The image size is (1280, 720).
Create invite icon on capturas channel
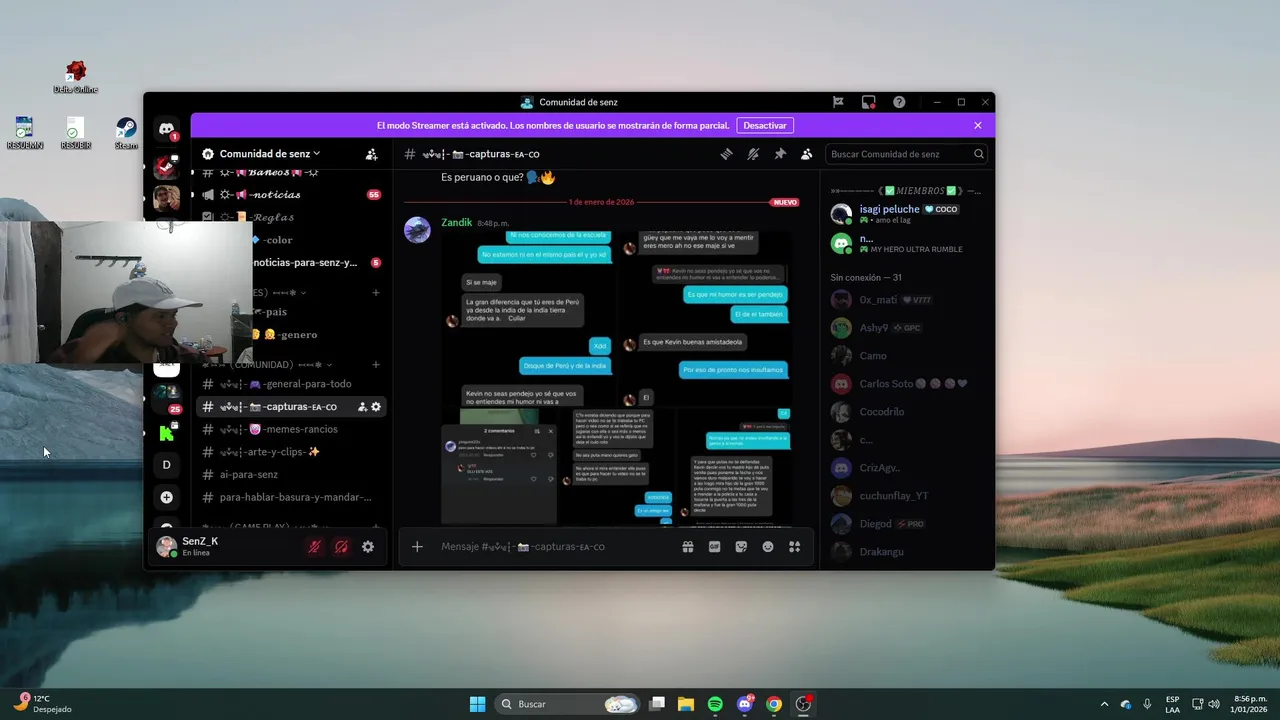click(362, 407)
